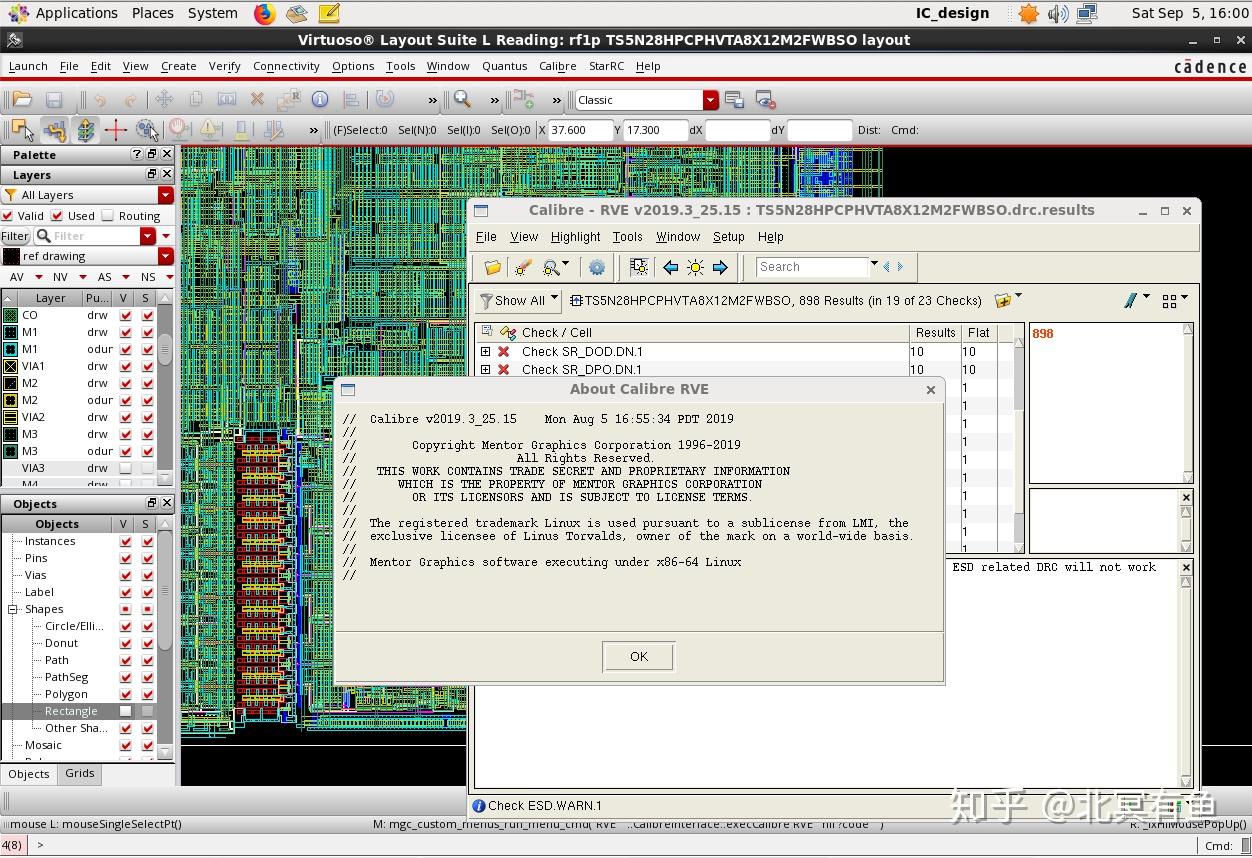1252x858 pixels.
Task: Enable visibility of Rectangle shapes
Action: point(125,711)
